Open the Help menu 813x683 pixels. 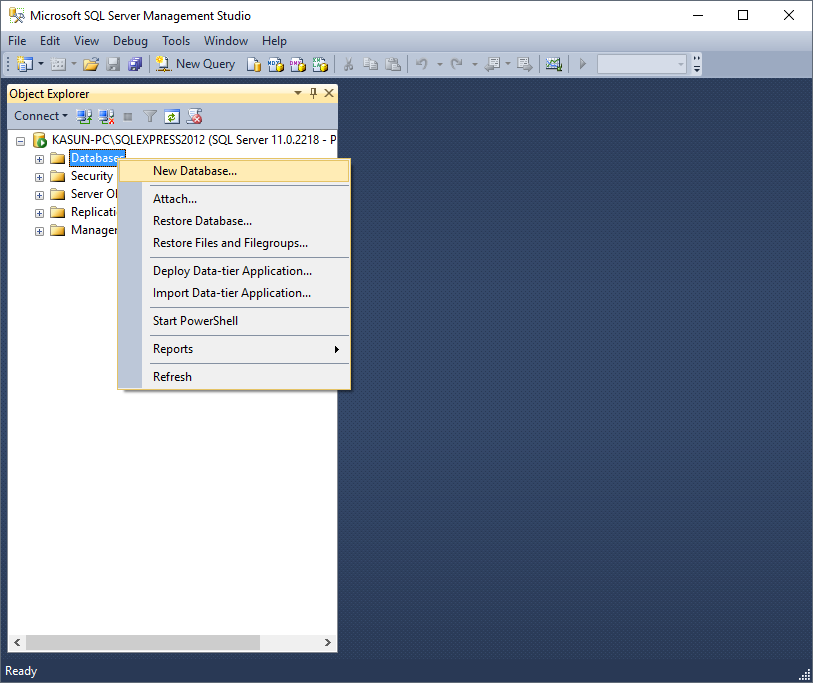[274, 40]
